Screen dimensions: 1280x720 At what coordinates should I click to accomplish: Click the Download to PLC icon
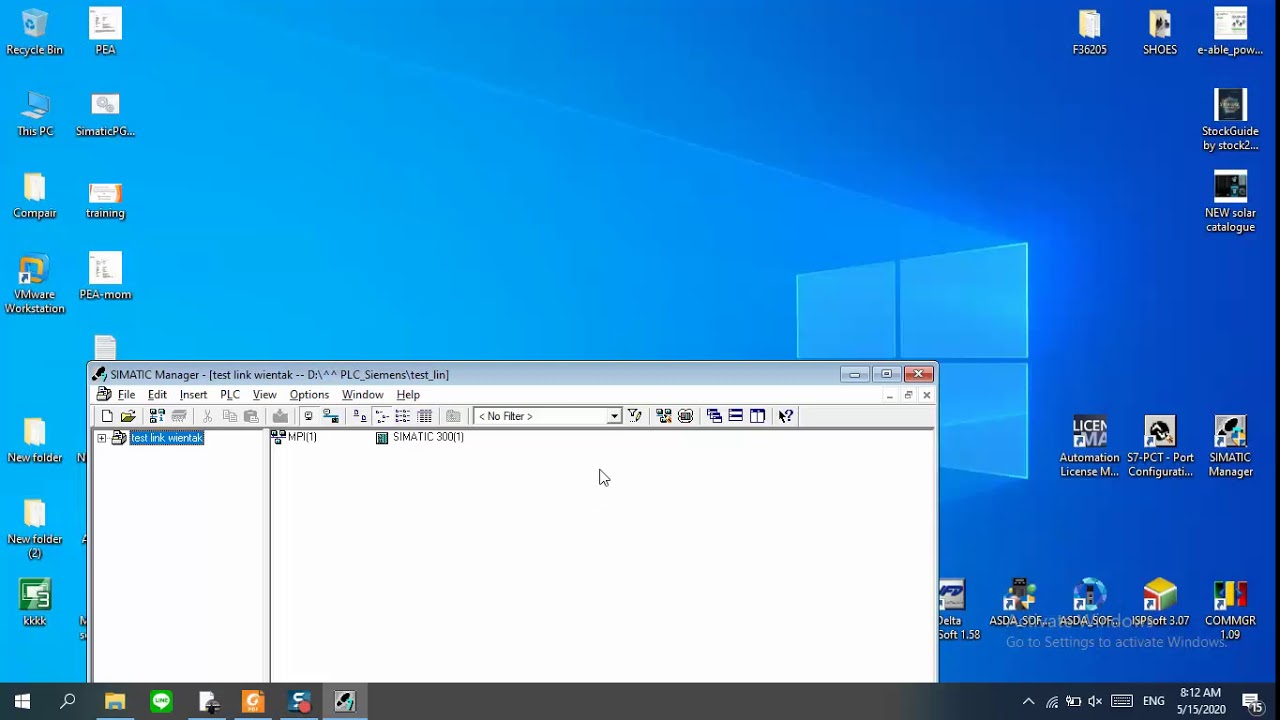pos(280,416)
